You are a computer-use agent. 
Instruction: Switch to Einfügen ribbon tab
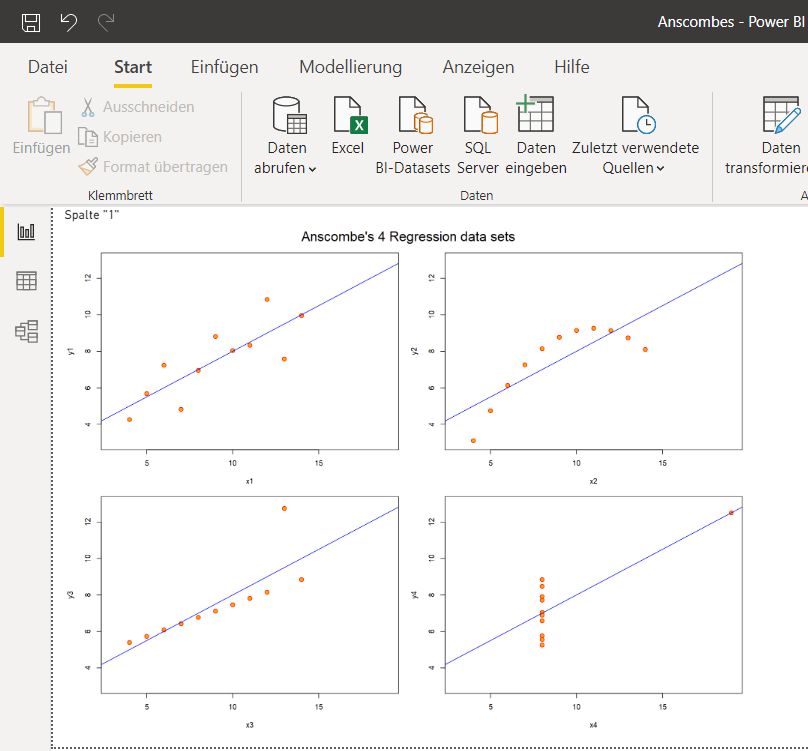224,67
